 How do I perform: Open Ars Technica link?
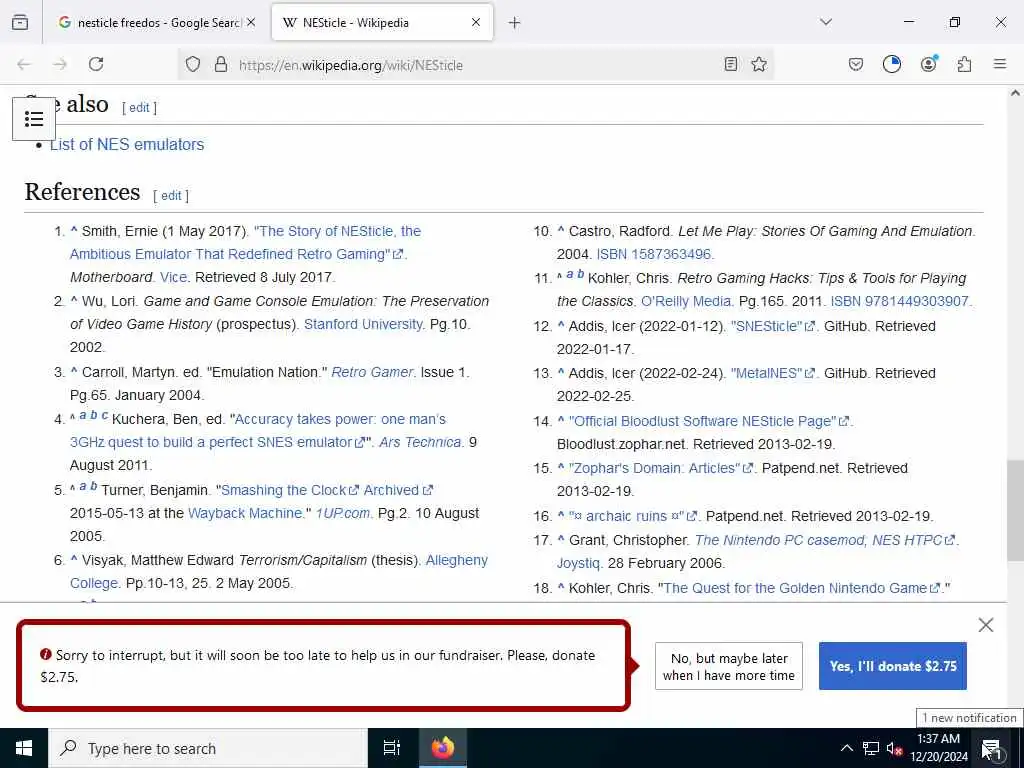point(420,442)
